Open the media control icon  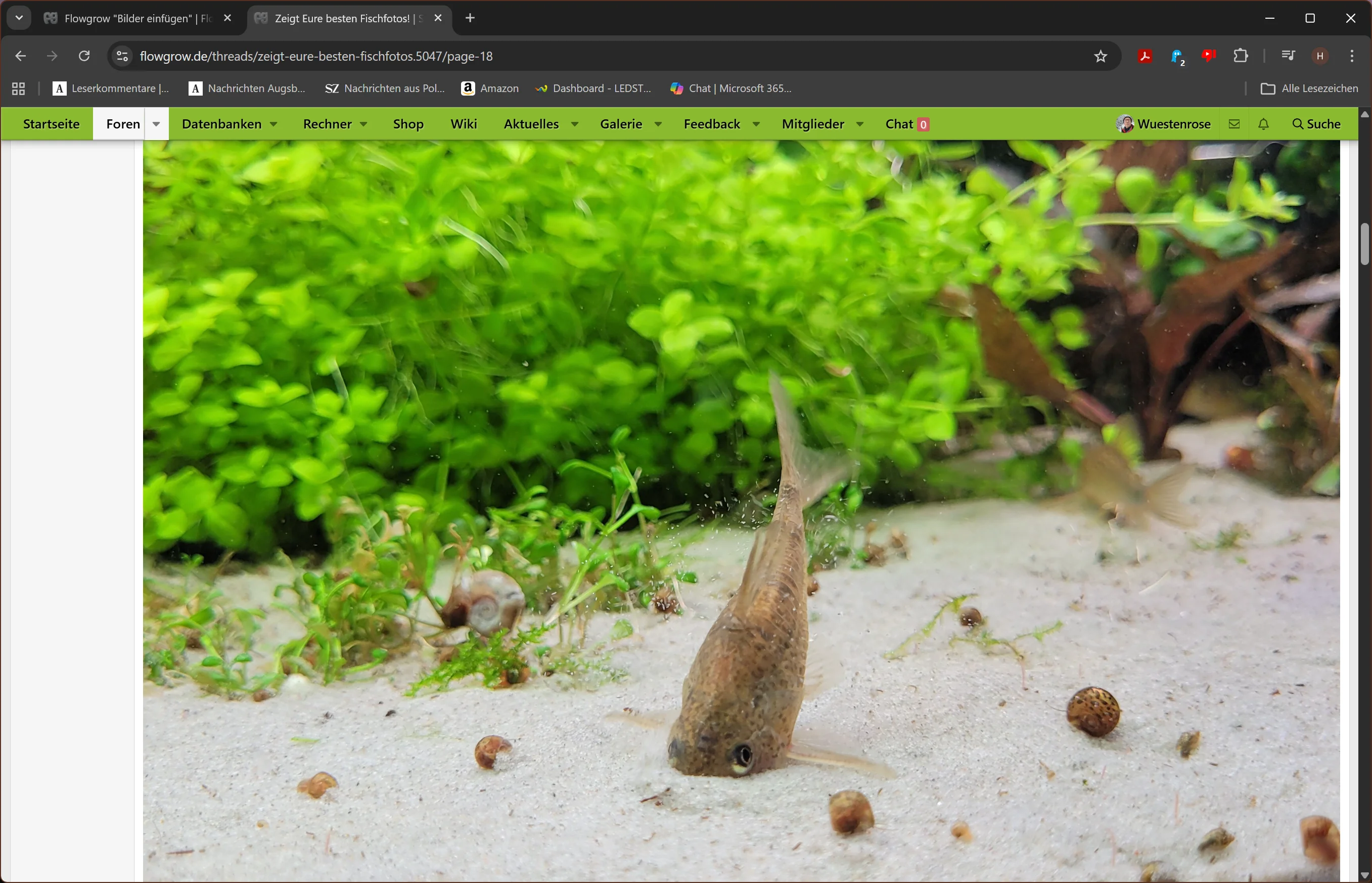1288,56
